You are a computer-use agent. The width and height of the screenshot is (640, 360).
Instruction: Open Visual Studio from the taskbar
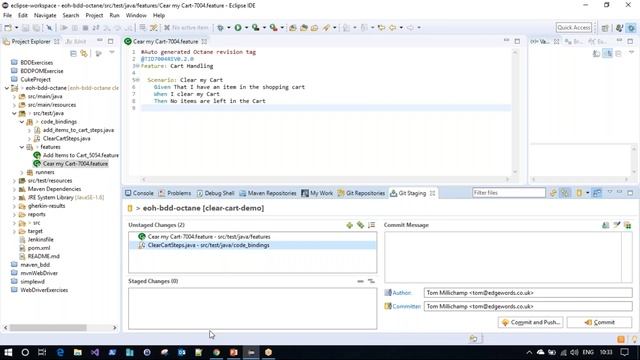(x=95, y=352)
